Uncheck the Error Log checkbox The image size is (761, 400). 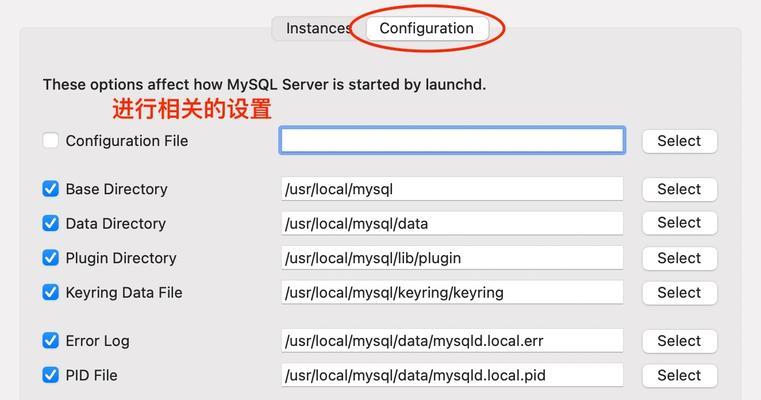pos(50,341)
